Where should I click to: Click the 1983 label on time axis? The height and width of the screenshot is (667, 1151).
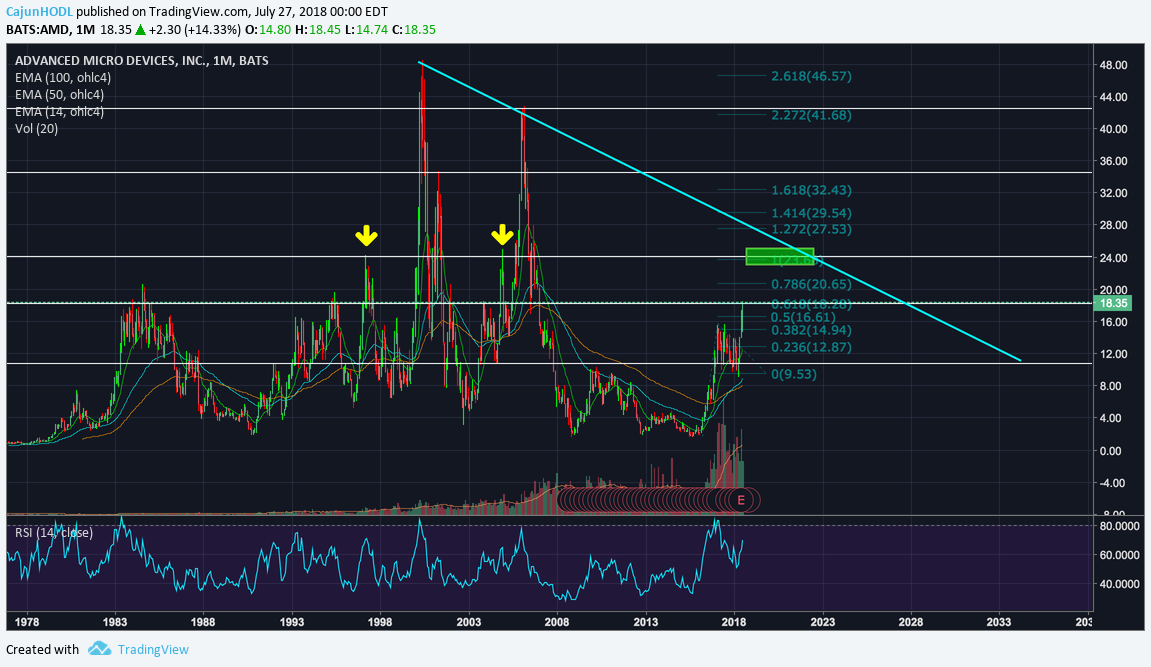115,622
